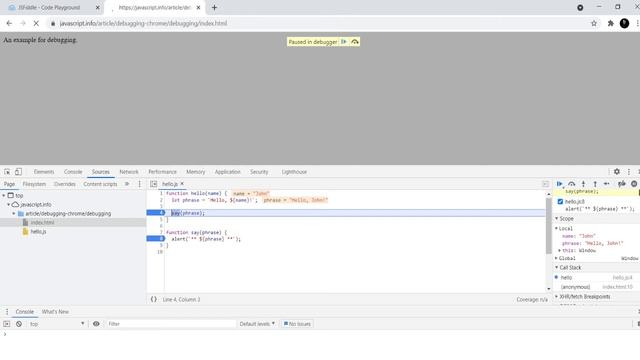This screenshot has width=640, height=360.
Task: Open console drawer three-dot menu
Action: pos(7,311)
